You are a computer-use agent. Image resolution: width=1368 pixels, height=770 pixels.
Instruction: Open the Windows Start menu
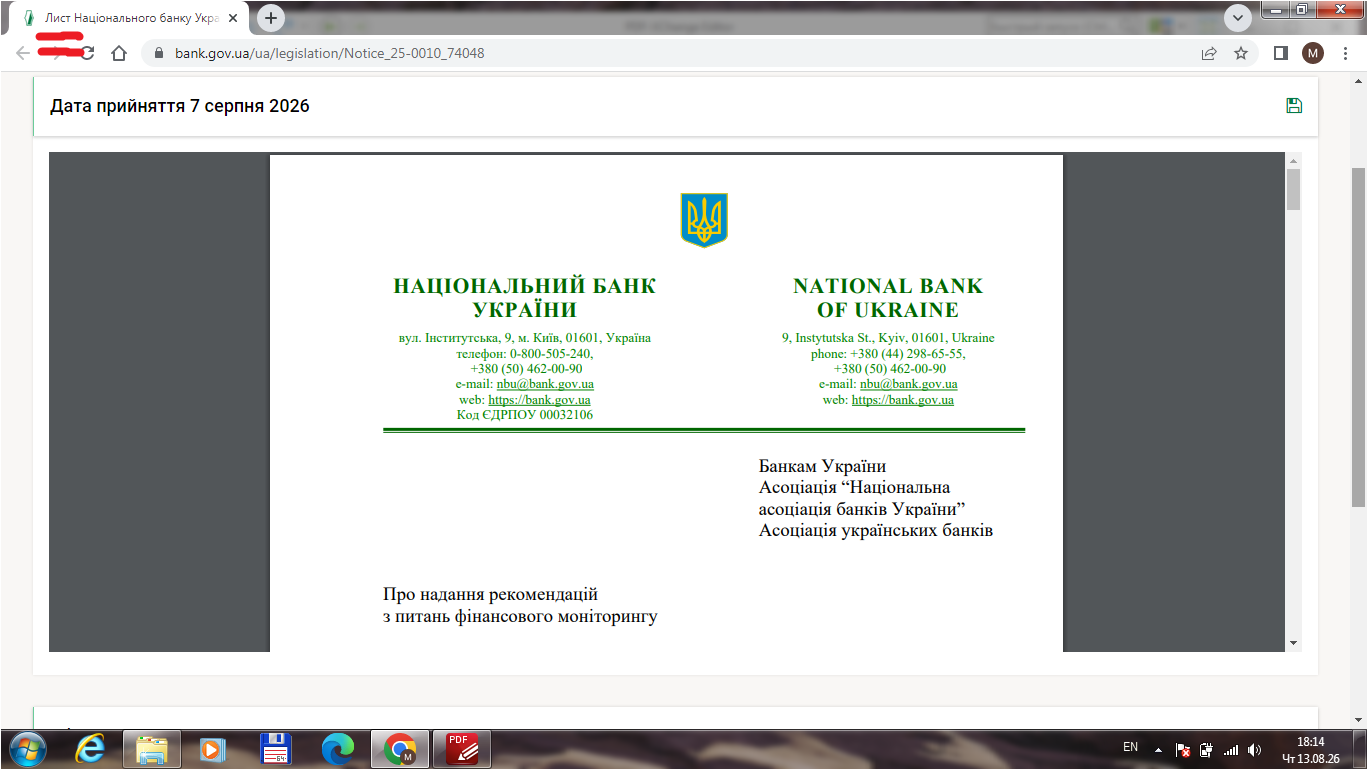coord(26,748)
